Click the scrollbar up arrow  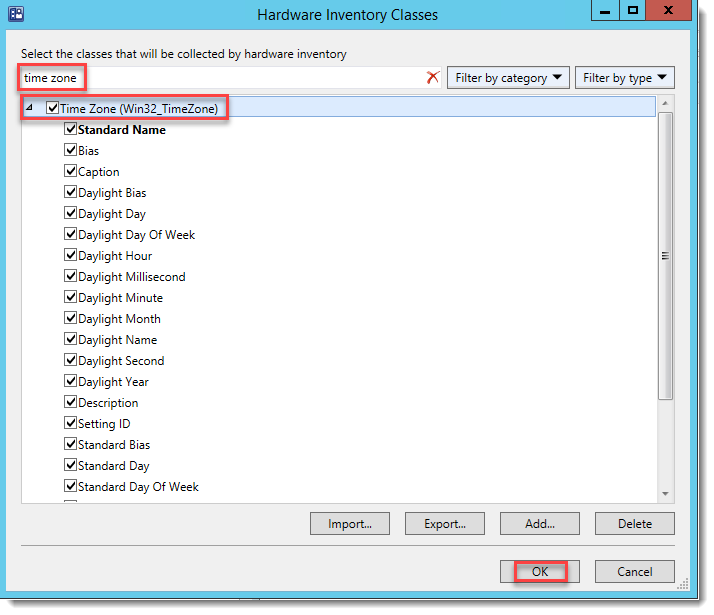[x=665, y=103]
